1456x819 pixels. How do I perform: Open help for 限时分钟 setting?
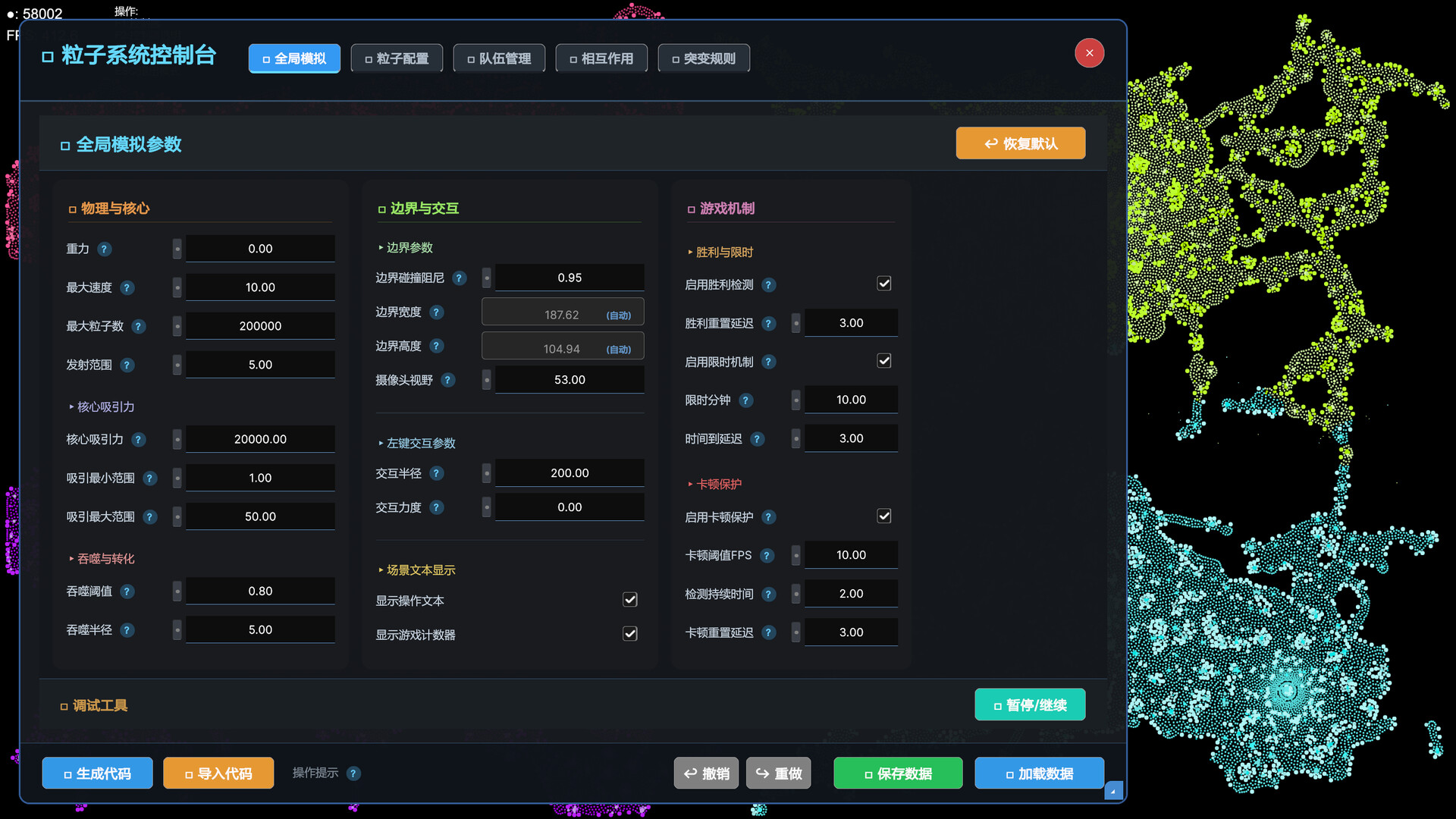click(747, 400)
